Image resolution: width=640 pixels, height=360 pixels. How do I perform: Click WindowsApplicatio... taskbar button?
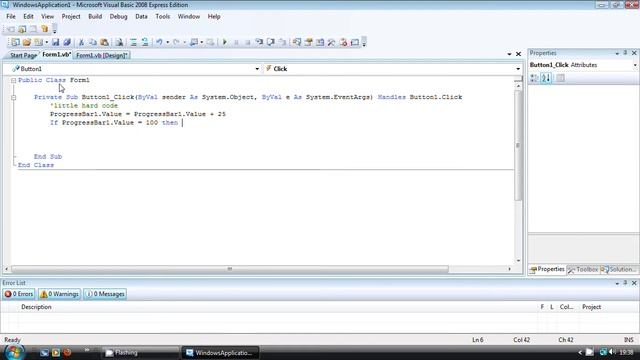click(220, 353)
